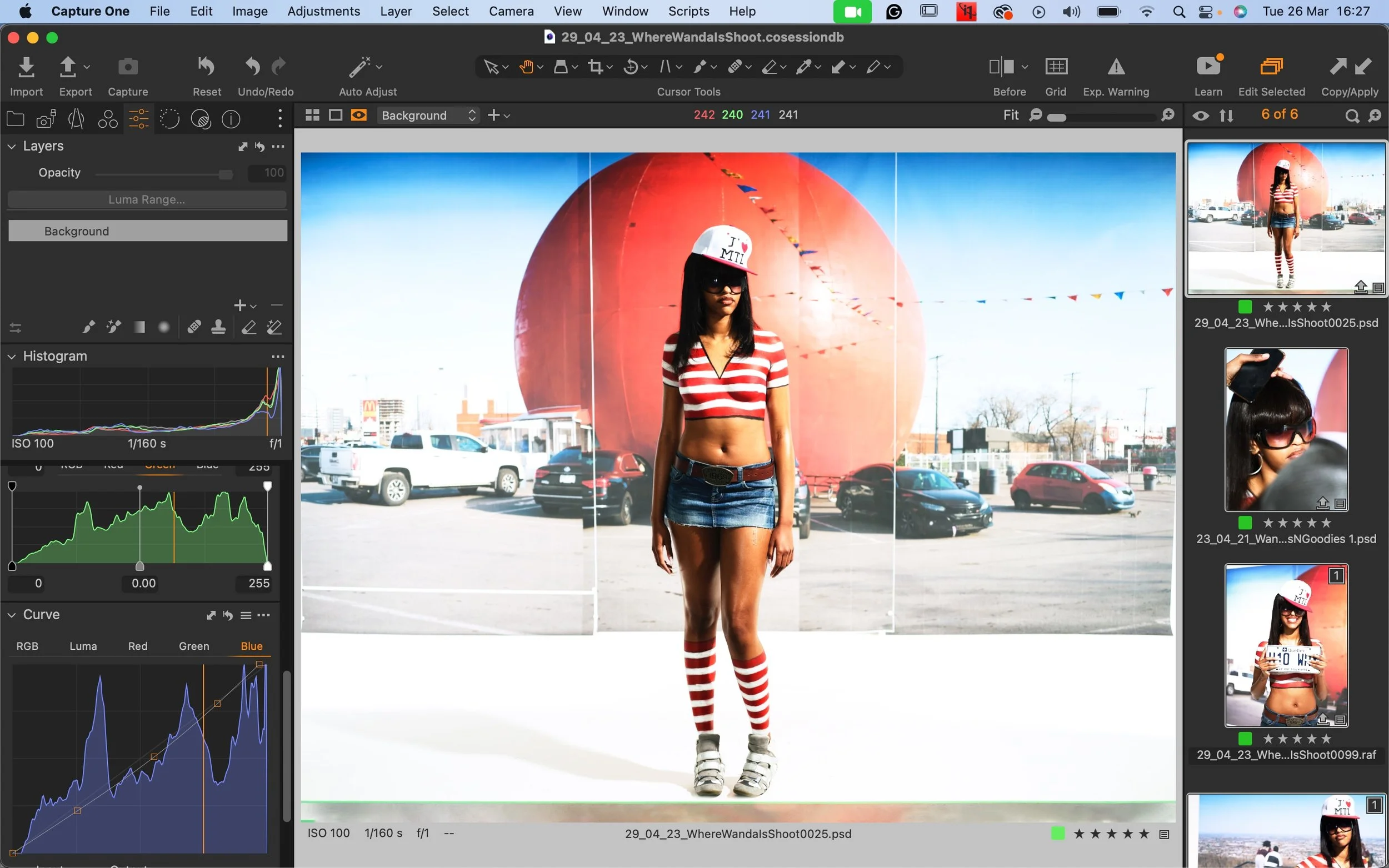Toggle Exposure Warning display

1116,67
